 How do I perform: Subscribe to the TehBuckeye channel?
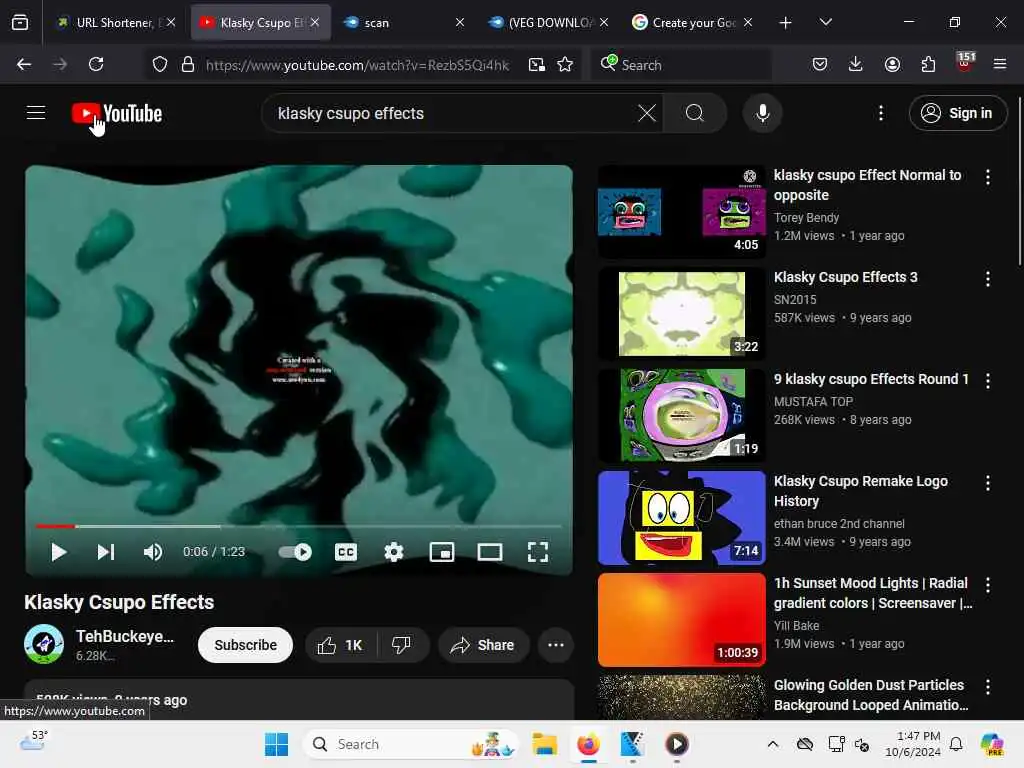click(x=246, y=645)
